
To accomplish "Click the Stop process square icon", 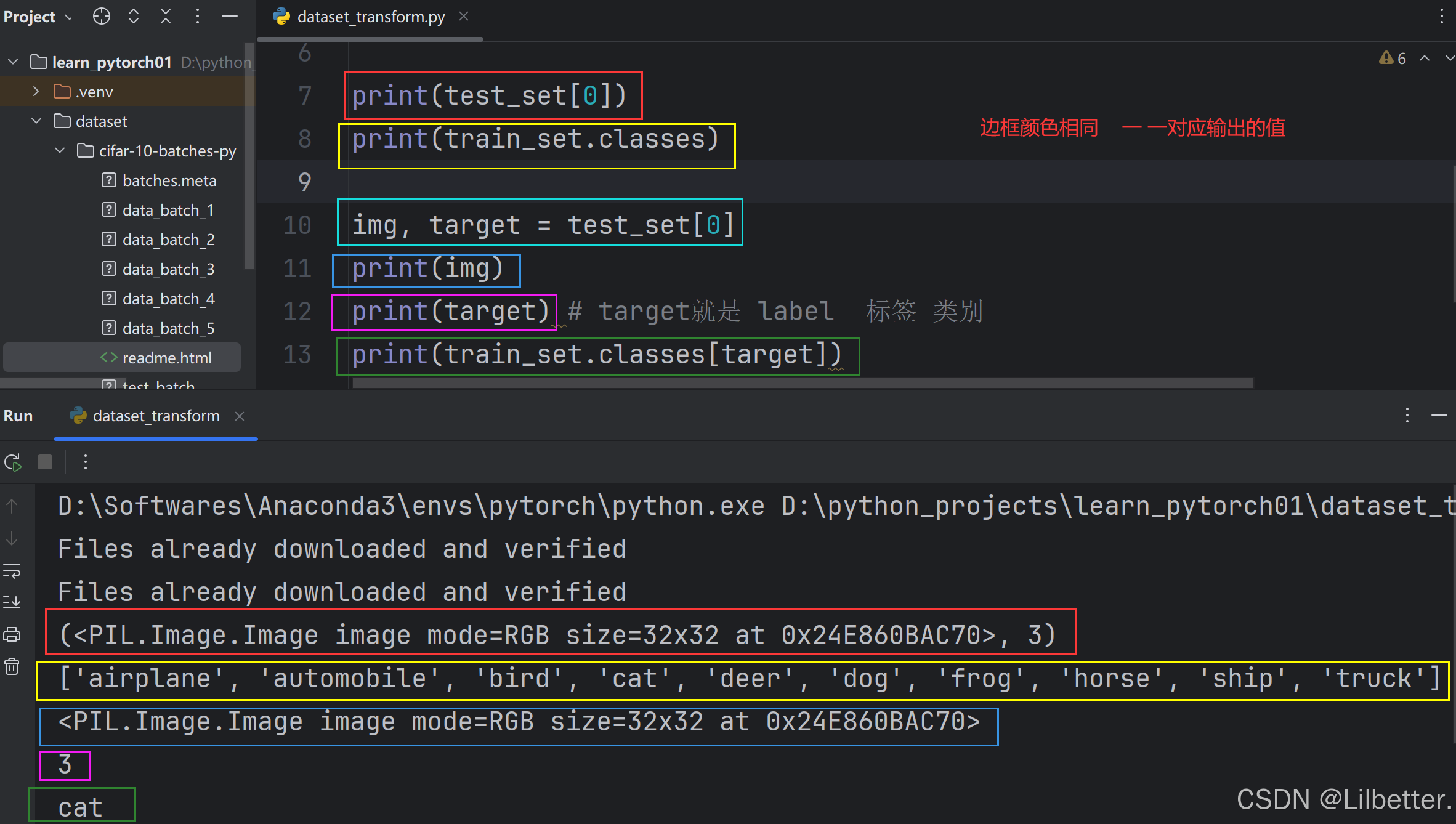I will [x=45, y=462].
